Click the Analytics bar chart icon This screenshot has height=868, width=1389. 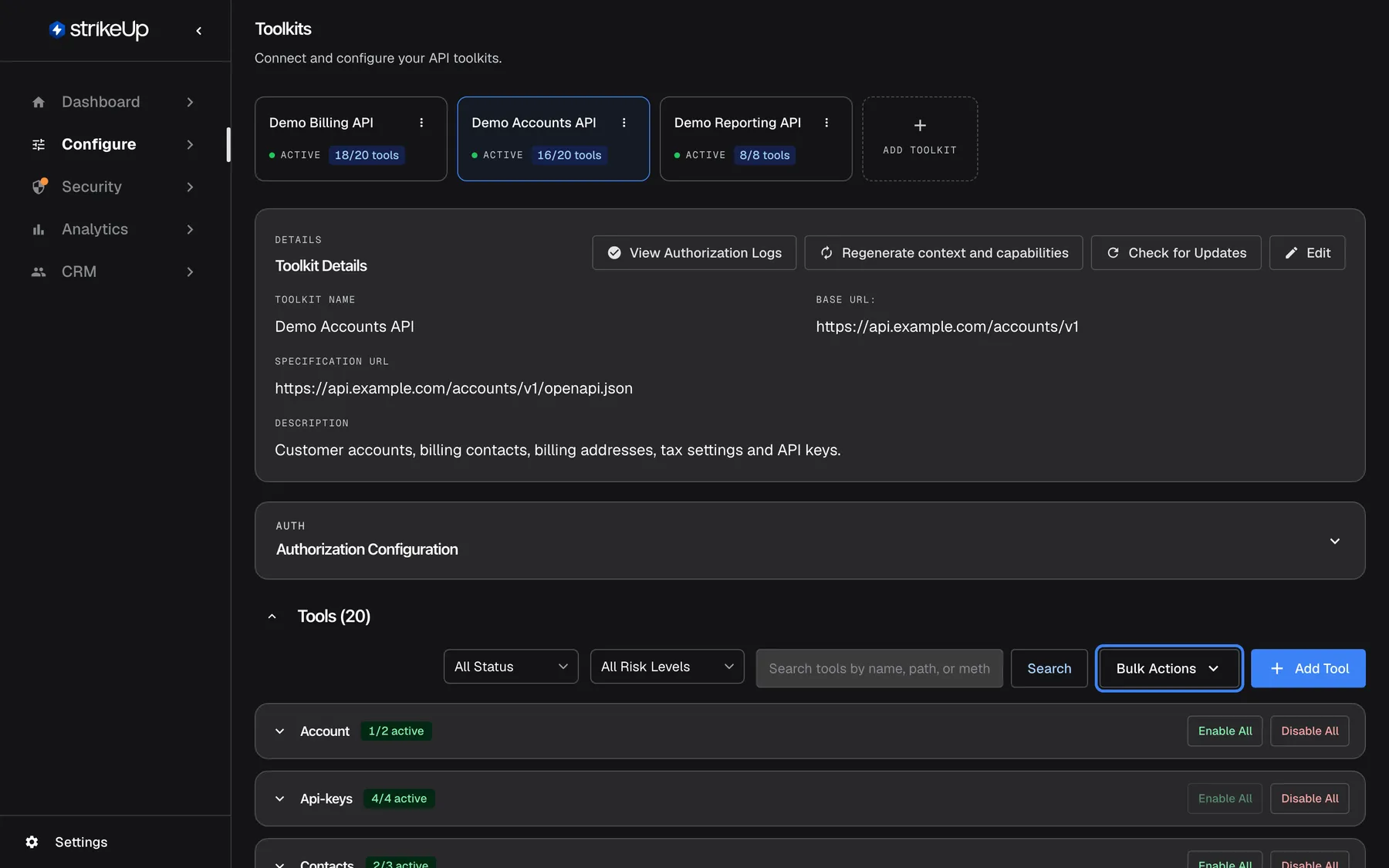pyautogui.click(x=39, y=229)
